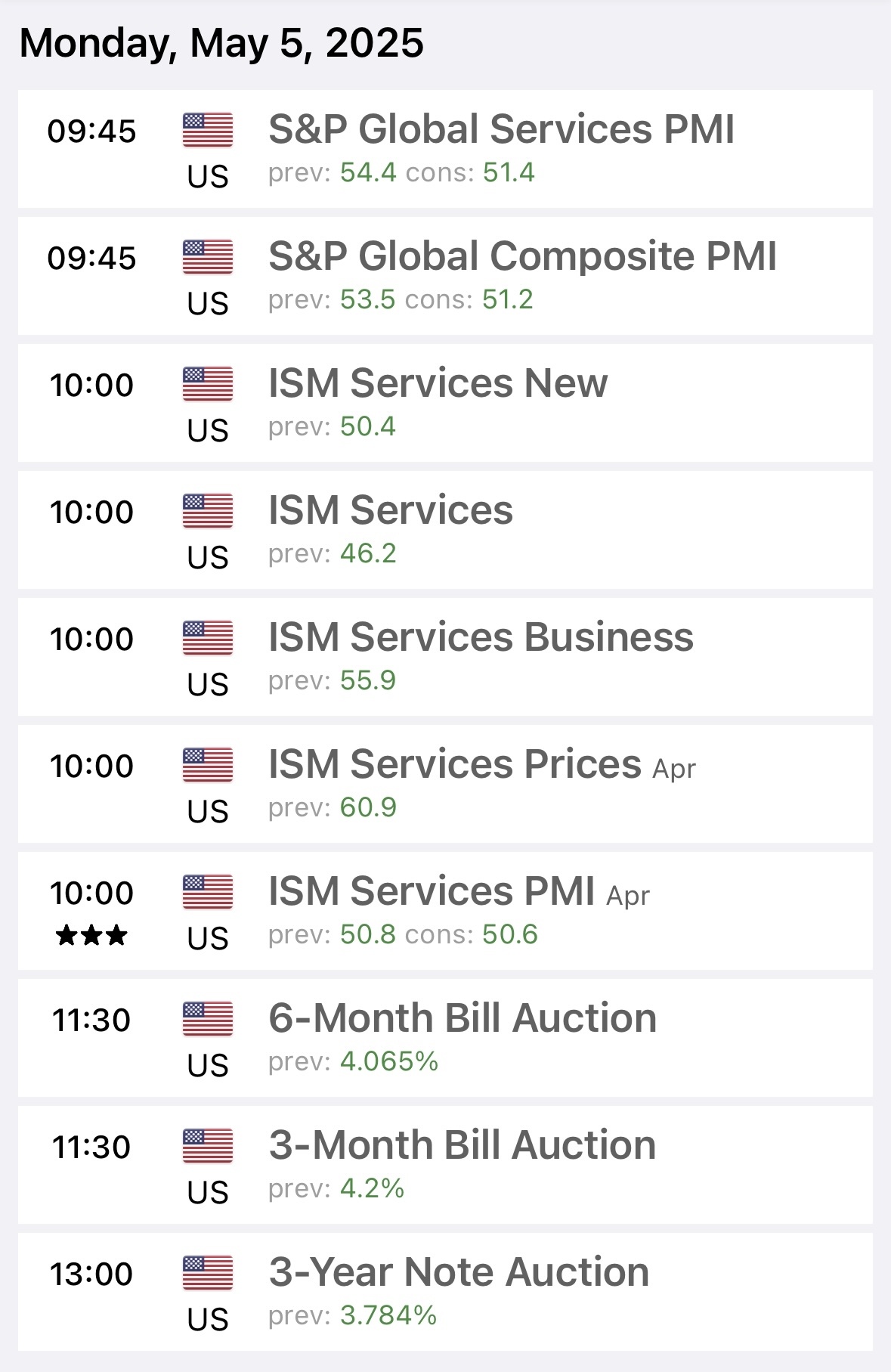Open the ISM Services prev 46.2 entry
This screenshot has width=891, height=1372.
point(391,510)
